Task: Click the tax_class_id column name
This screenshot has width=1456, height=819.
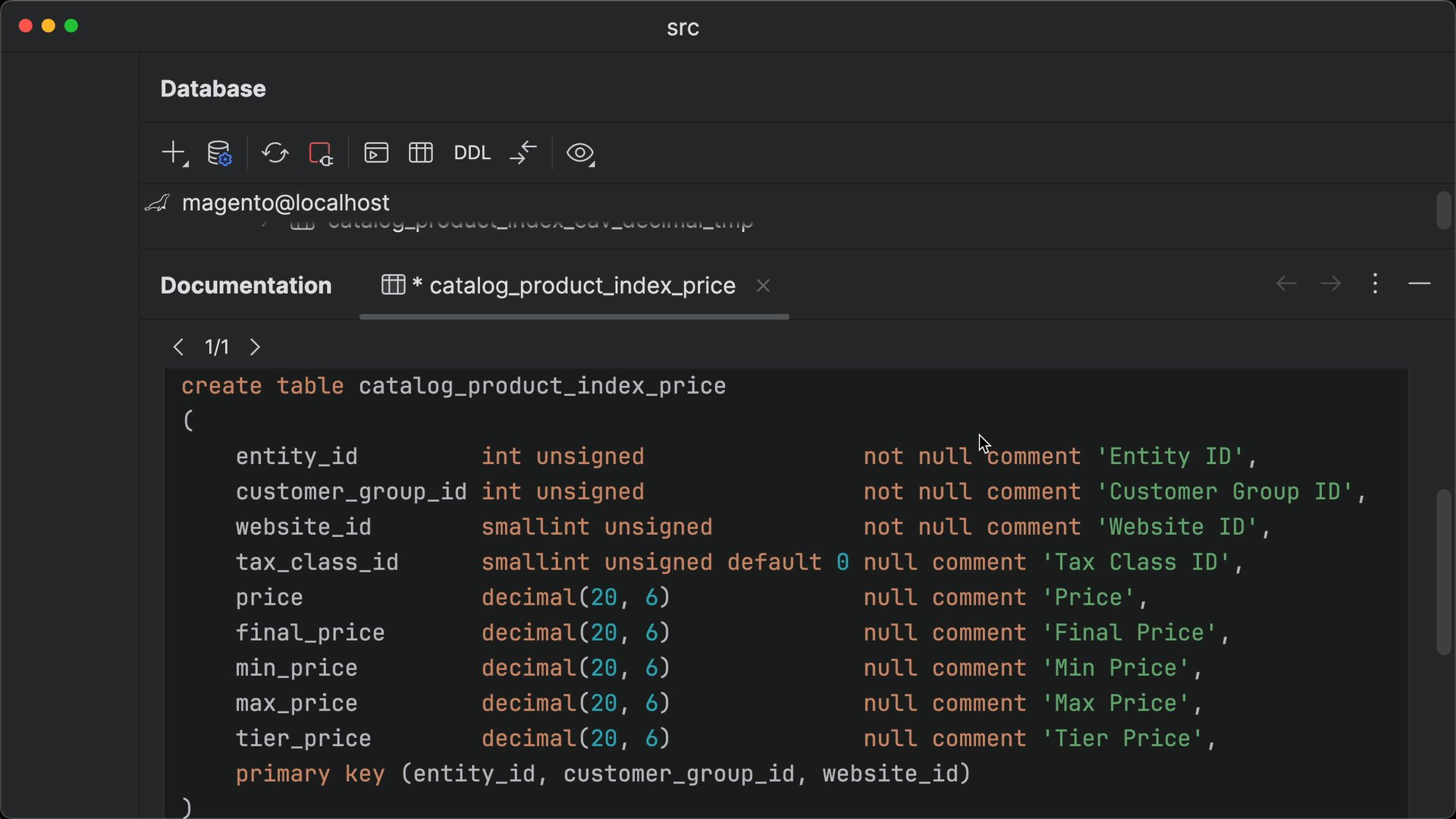Action: (x=317, y=563)
